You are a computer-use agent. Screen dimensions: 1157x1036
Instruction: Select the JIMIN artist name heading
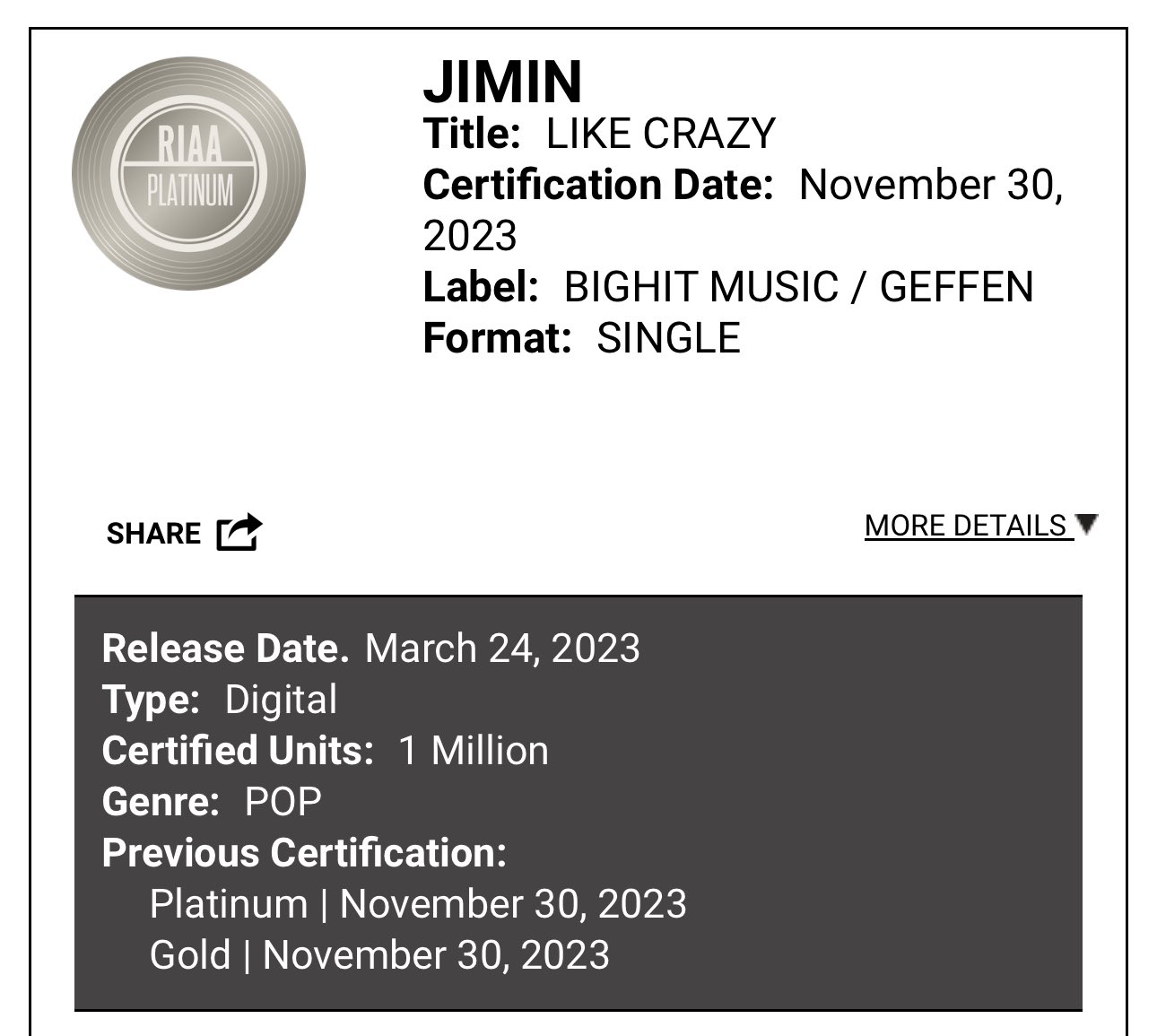[x=502, y=82]
